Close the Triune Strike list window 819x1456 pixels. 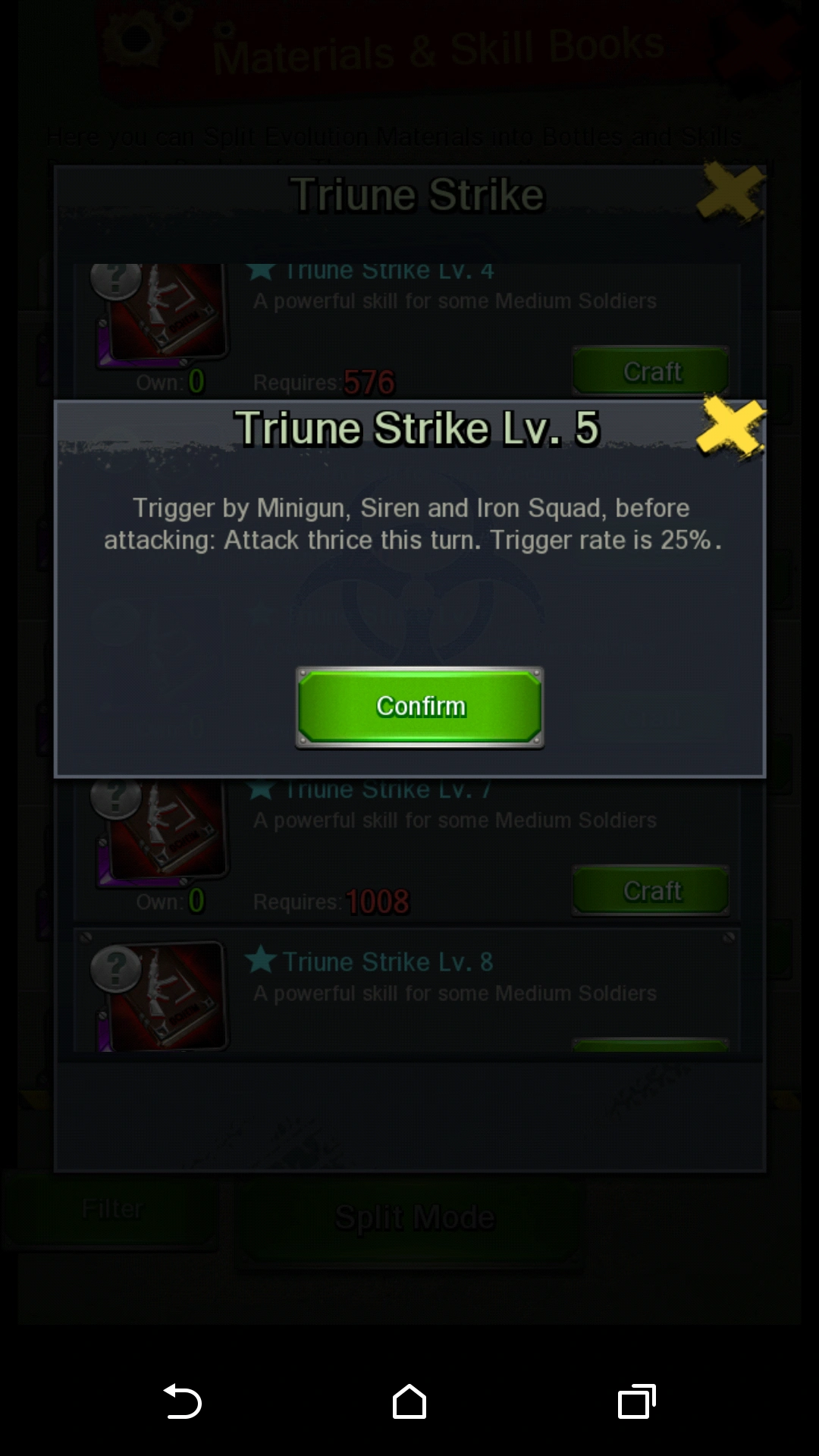[730, 193]
